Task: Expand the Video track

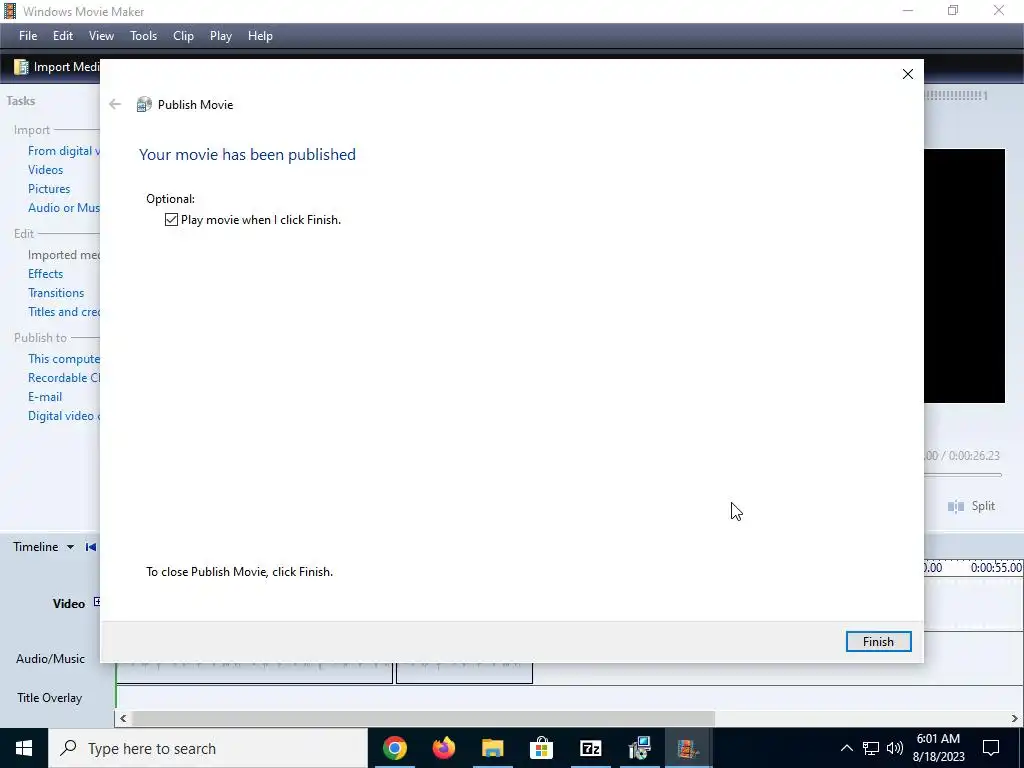Action: 97,601
